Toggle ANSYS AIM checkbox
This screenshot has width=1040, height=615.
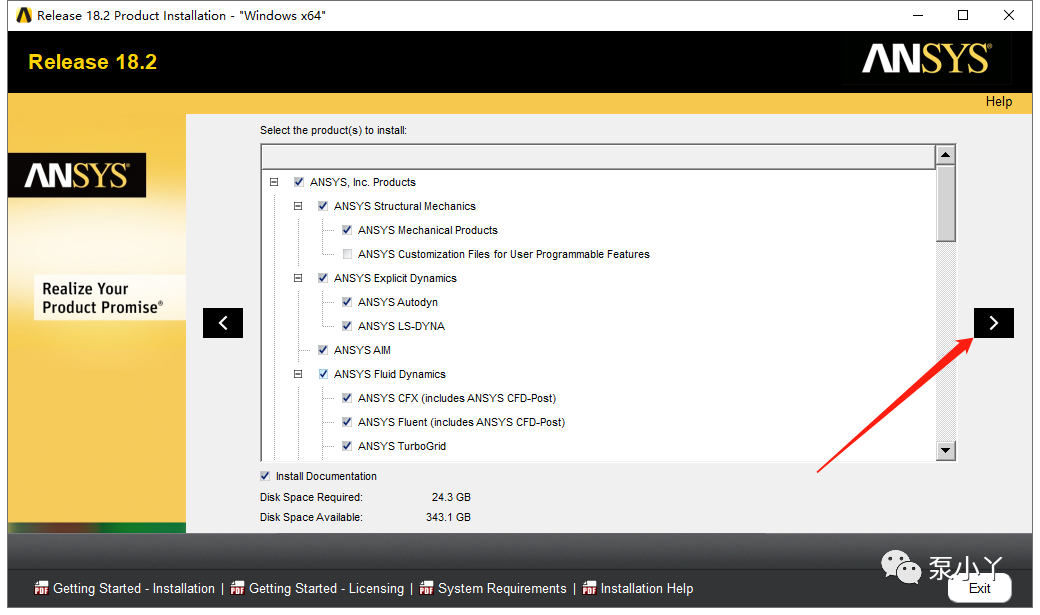click(323, 350)
